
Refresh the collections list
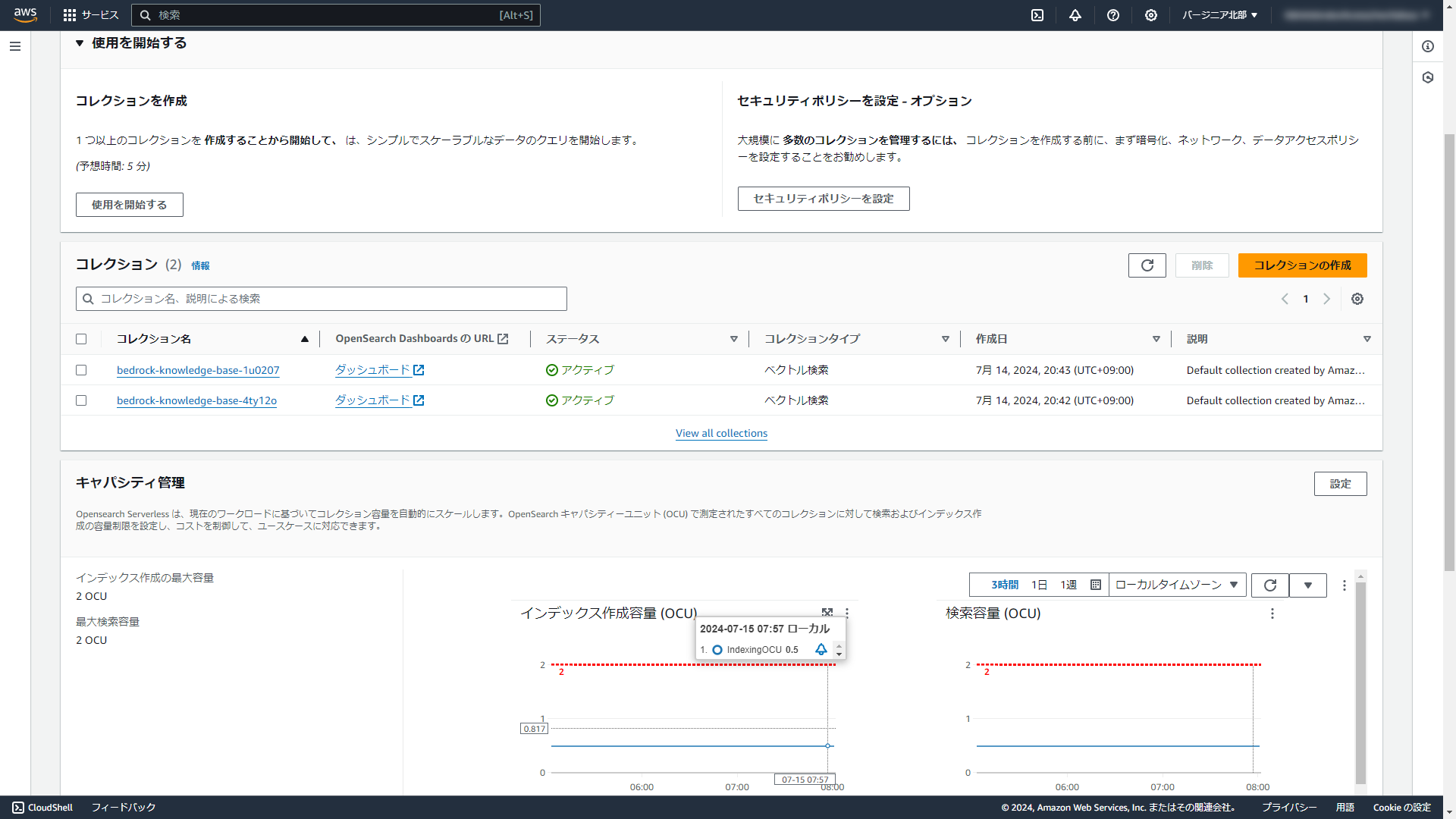click(x=1147, y=265)
